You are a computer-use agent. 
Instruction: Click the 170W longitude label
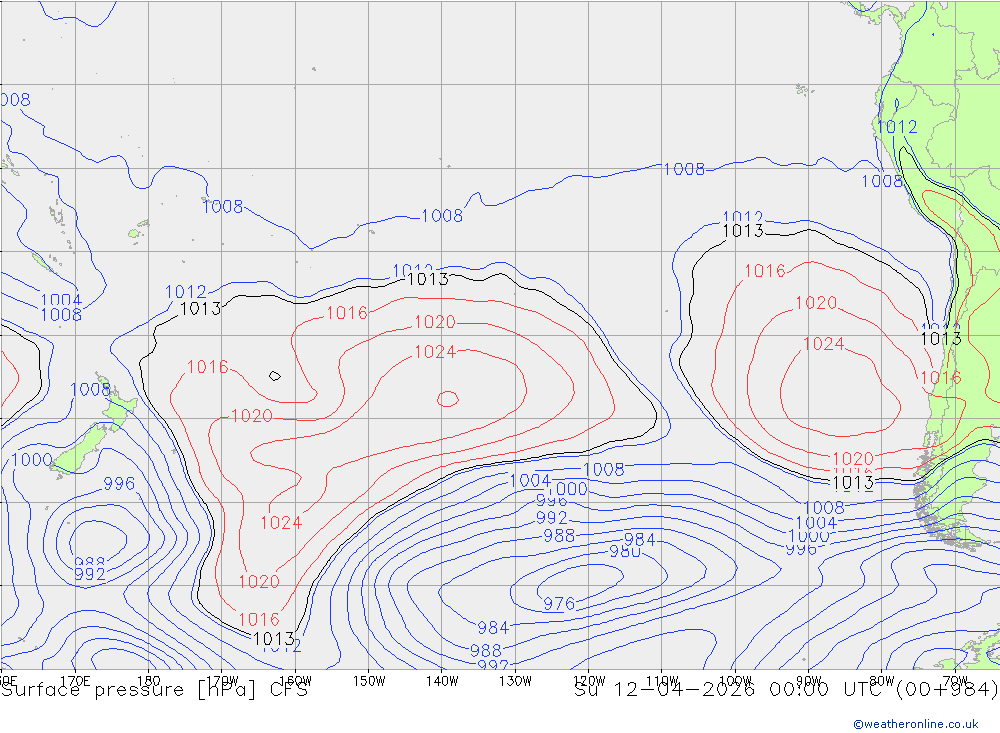pos(222,681)
